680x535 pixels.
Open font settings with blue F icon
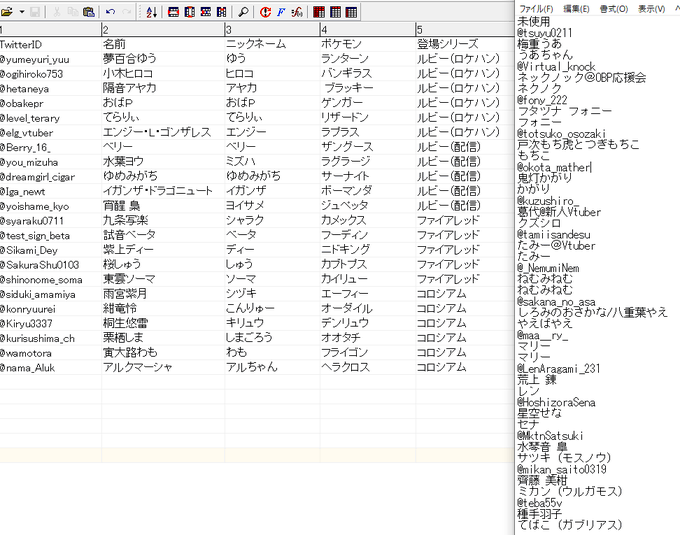click(281, 12)
